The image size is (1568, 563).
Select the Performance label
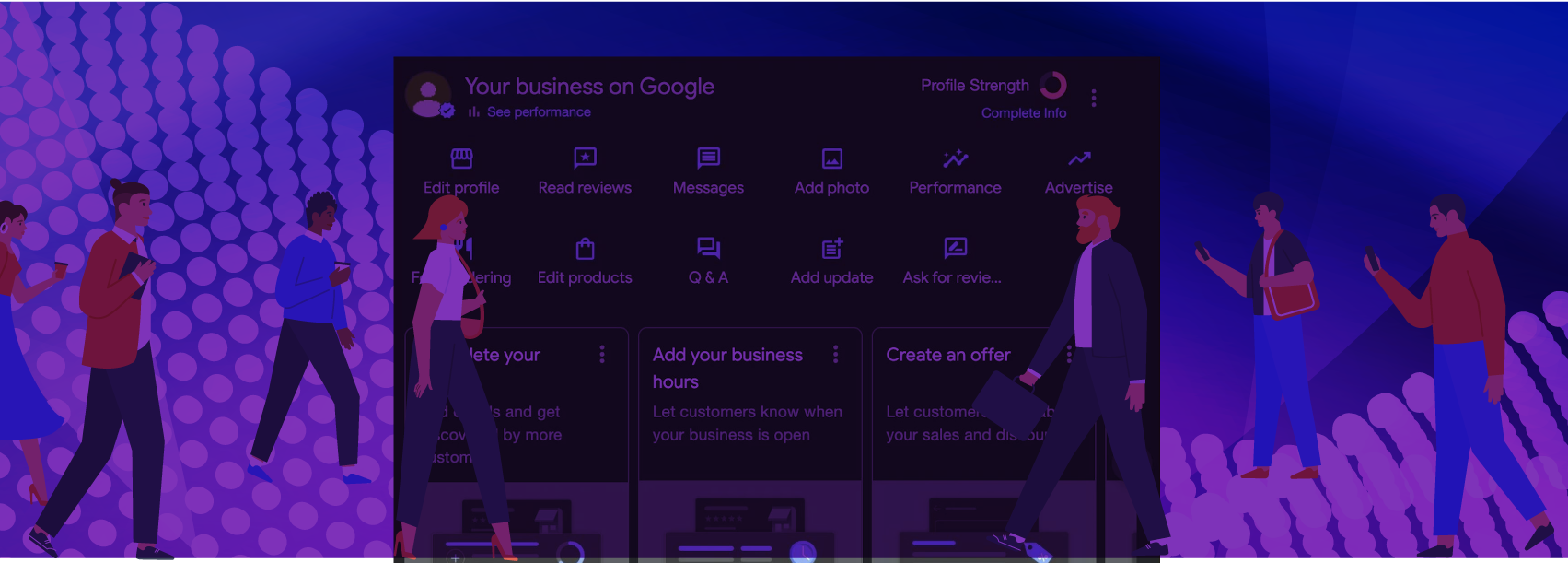pos(955,188)
